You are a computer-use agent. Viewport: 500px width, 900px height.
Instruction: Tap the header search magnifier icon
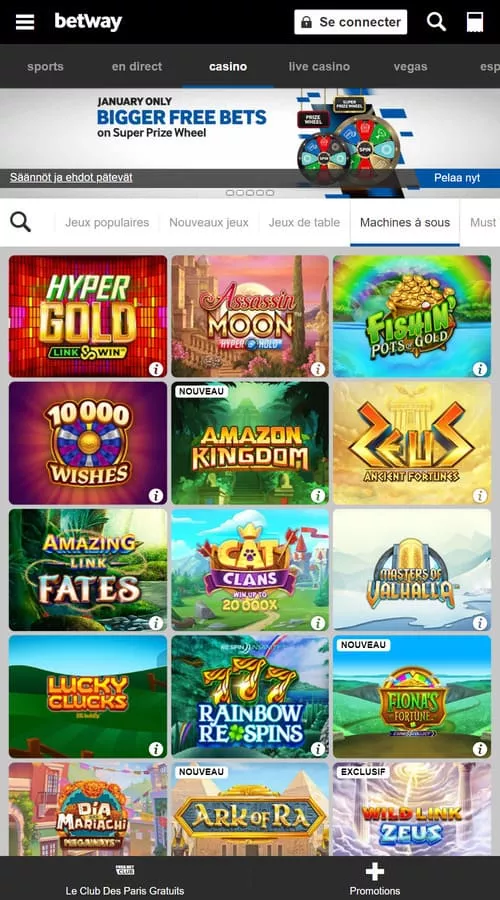tap(436, 22)
